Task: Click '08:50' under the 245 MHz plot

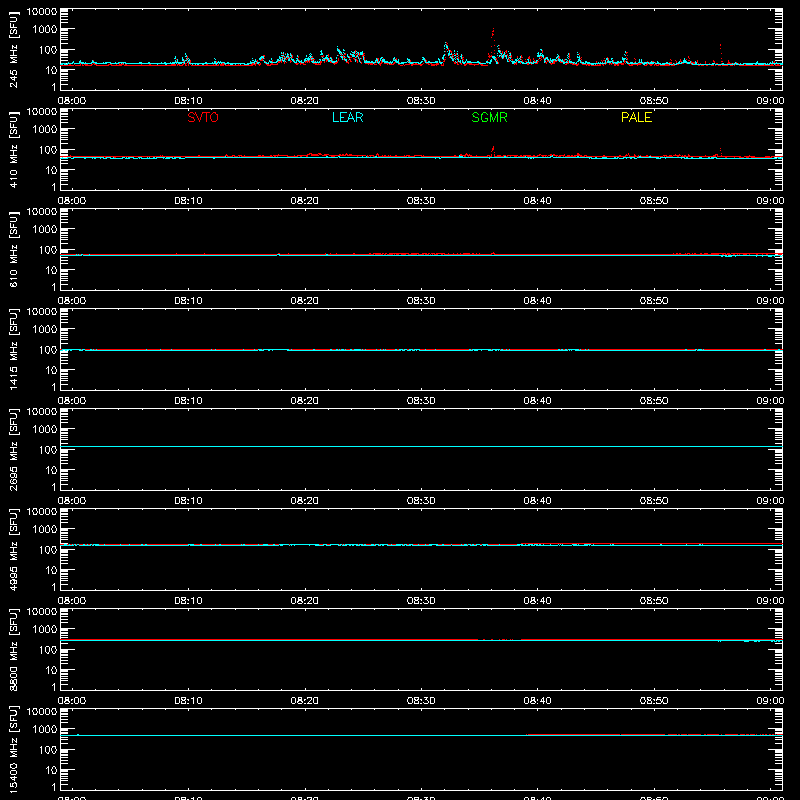Action: click(x=654, y=101)
